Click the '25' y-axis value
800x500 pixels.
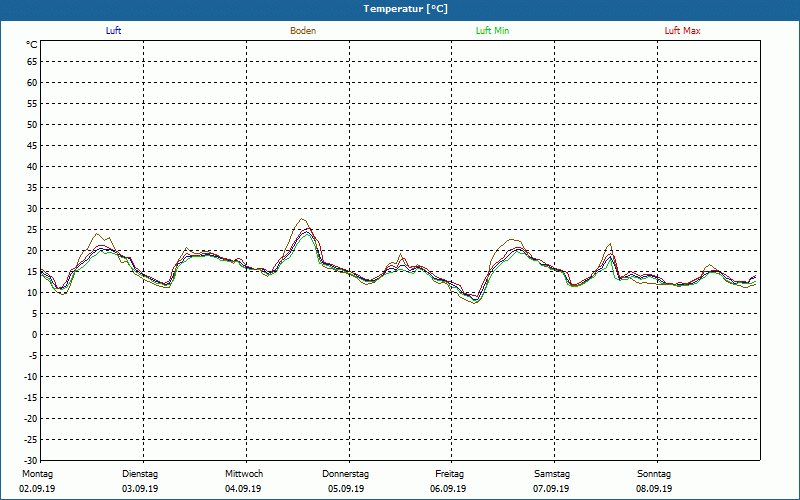(x=32, y=230)
